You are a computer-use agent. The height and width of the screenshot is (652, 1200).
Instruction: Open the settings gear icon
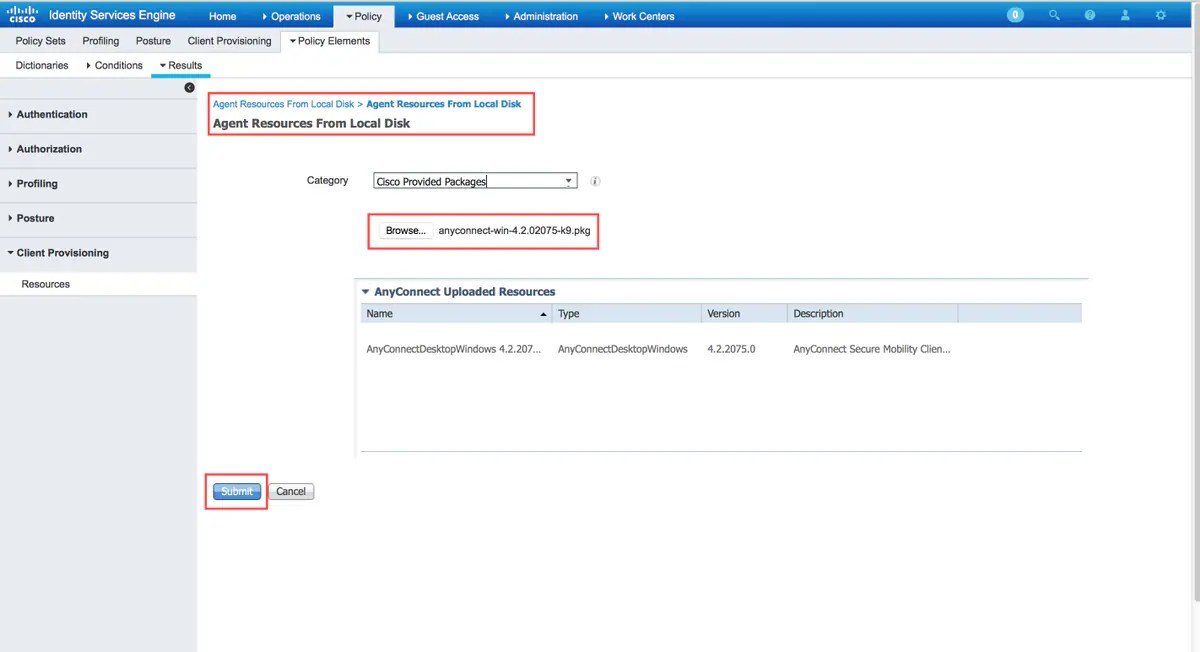1161,15
